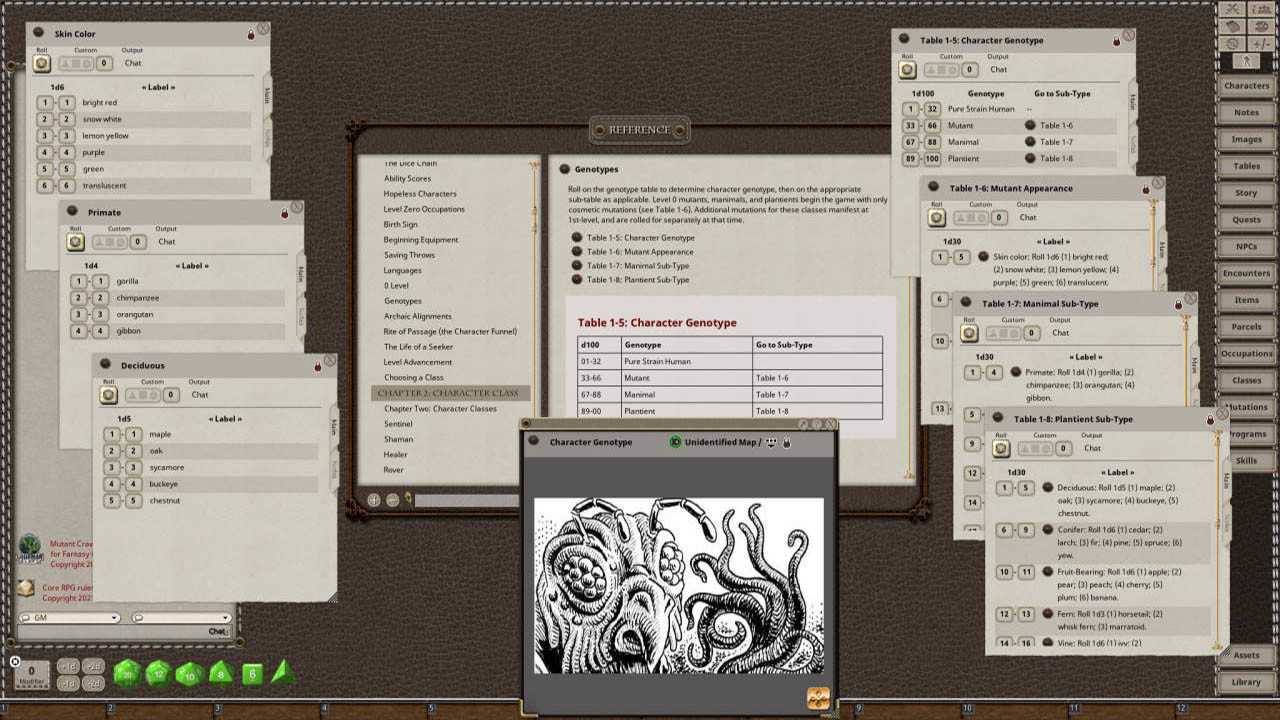The width and height of the screenshot is (1280, 720).
Task: Click the link icon beside Table 1-6: Mutant Appearance
Action: [x=577, y=252]
